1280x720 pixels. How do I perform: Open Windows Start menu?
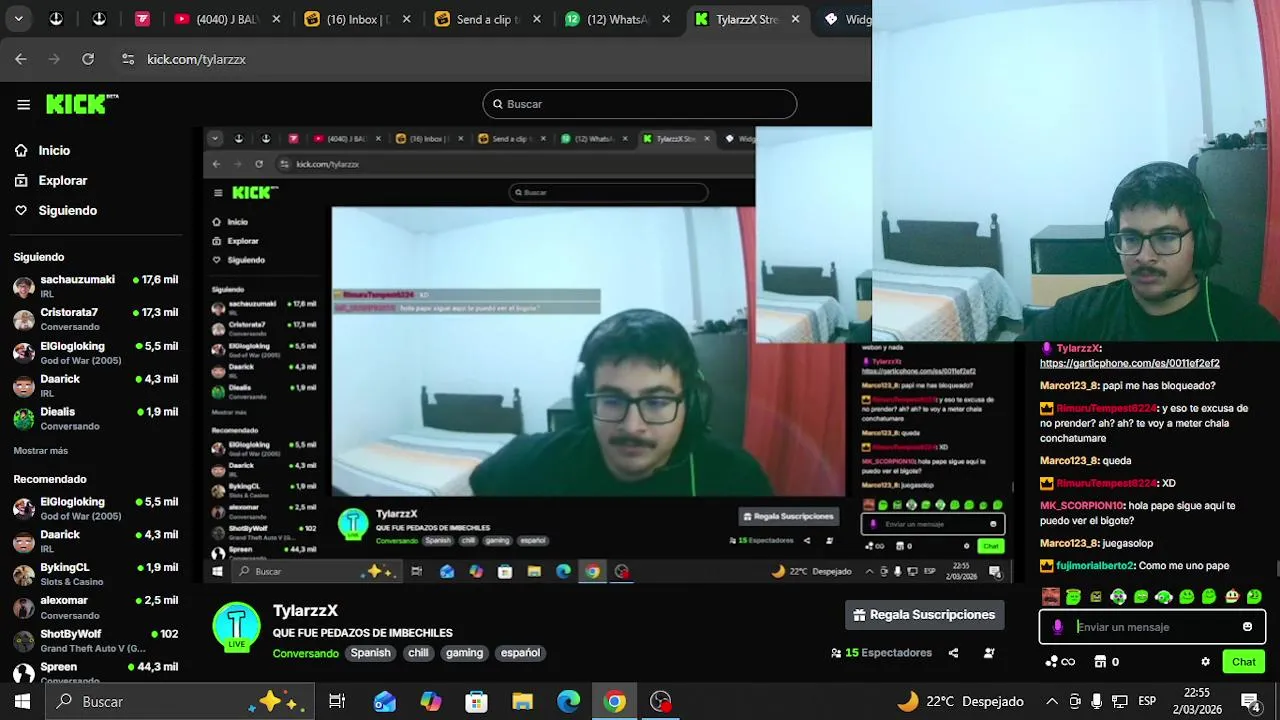coord(22,702)
